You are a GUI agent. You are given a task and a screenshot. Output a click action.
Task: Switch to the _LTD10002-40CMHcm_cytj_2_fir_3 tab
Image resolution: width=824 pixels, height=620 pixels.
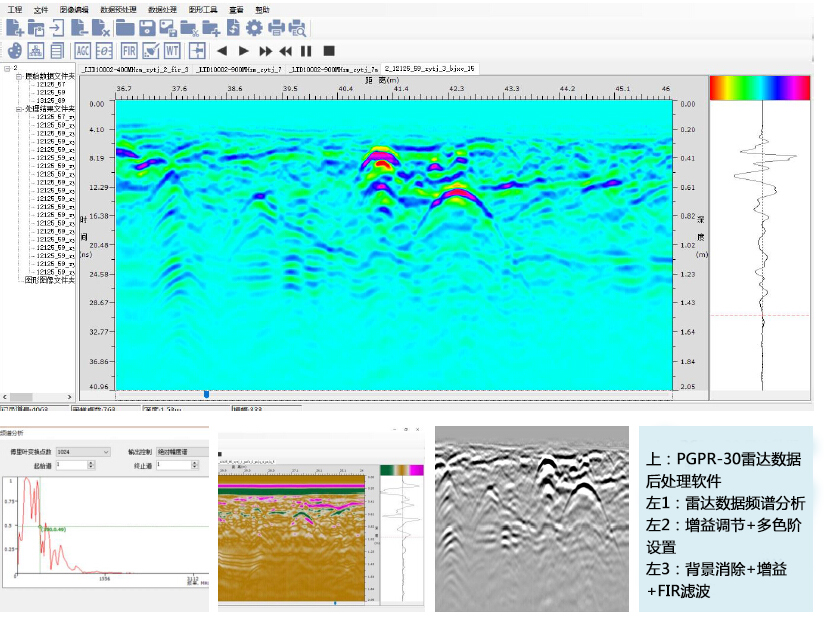click(x=135, y=69)
